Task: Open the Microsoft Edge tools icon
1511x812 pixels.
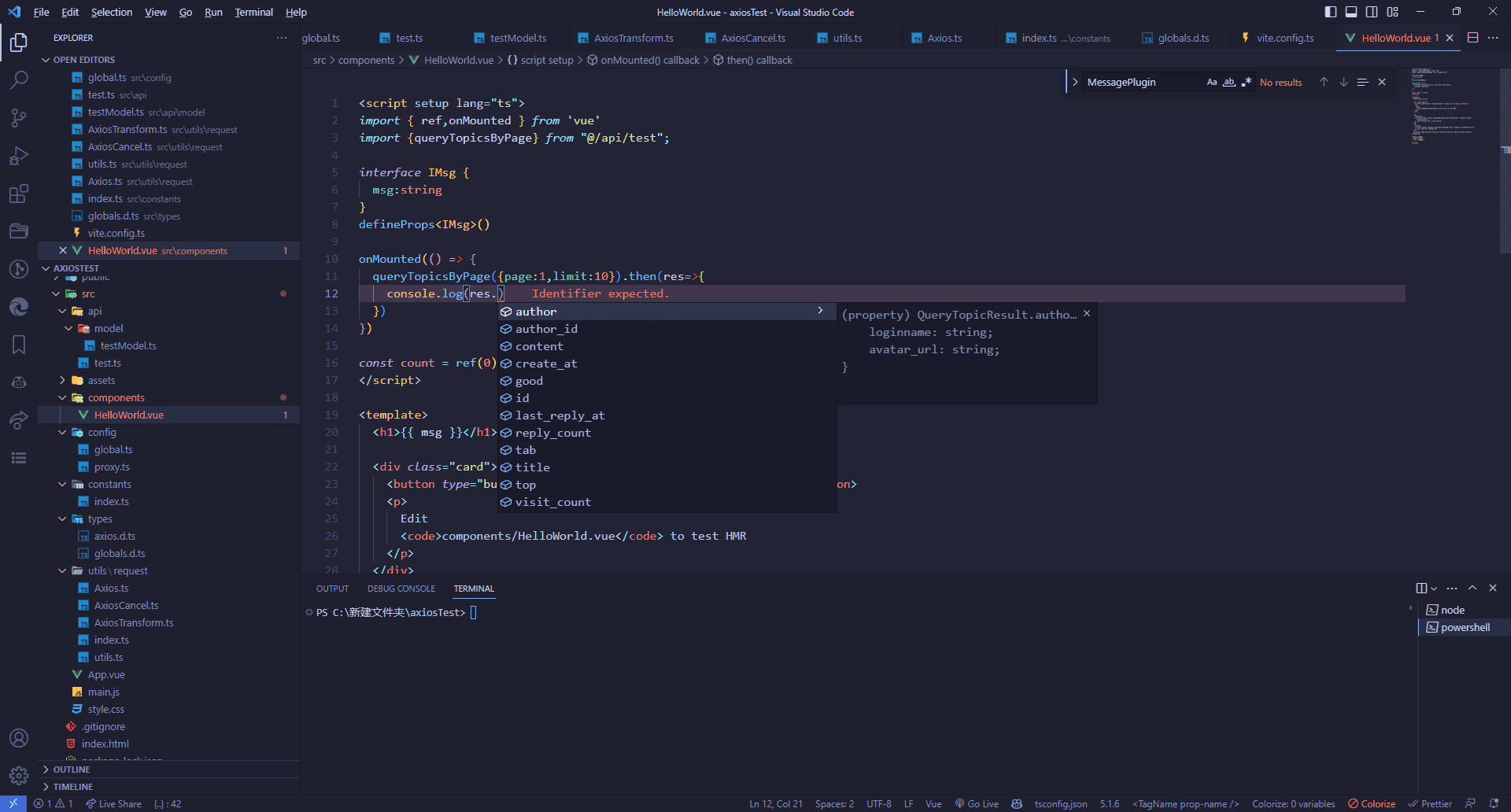Action: pyautogui.click(x=19, y=307)
